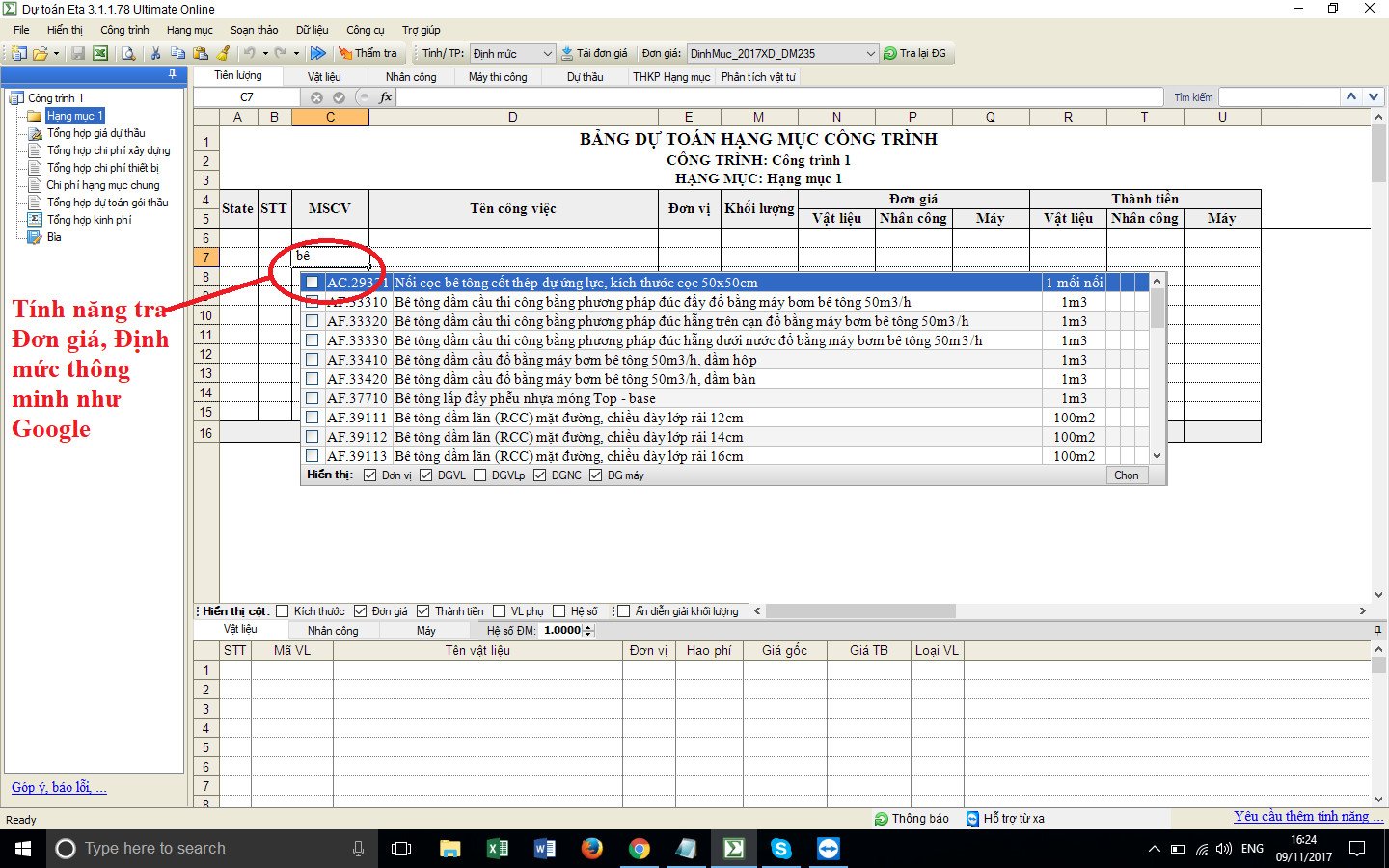Screen dimensions: 1389x868
Task: Click the Excel export icon in toolbar
Action: click(100, 54)
